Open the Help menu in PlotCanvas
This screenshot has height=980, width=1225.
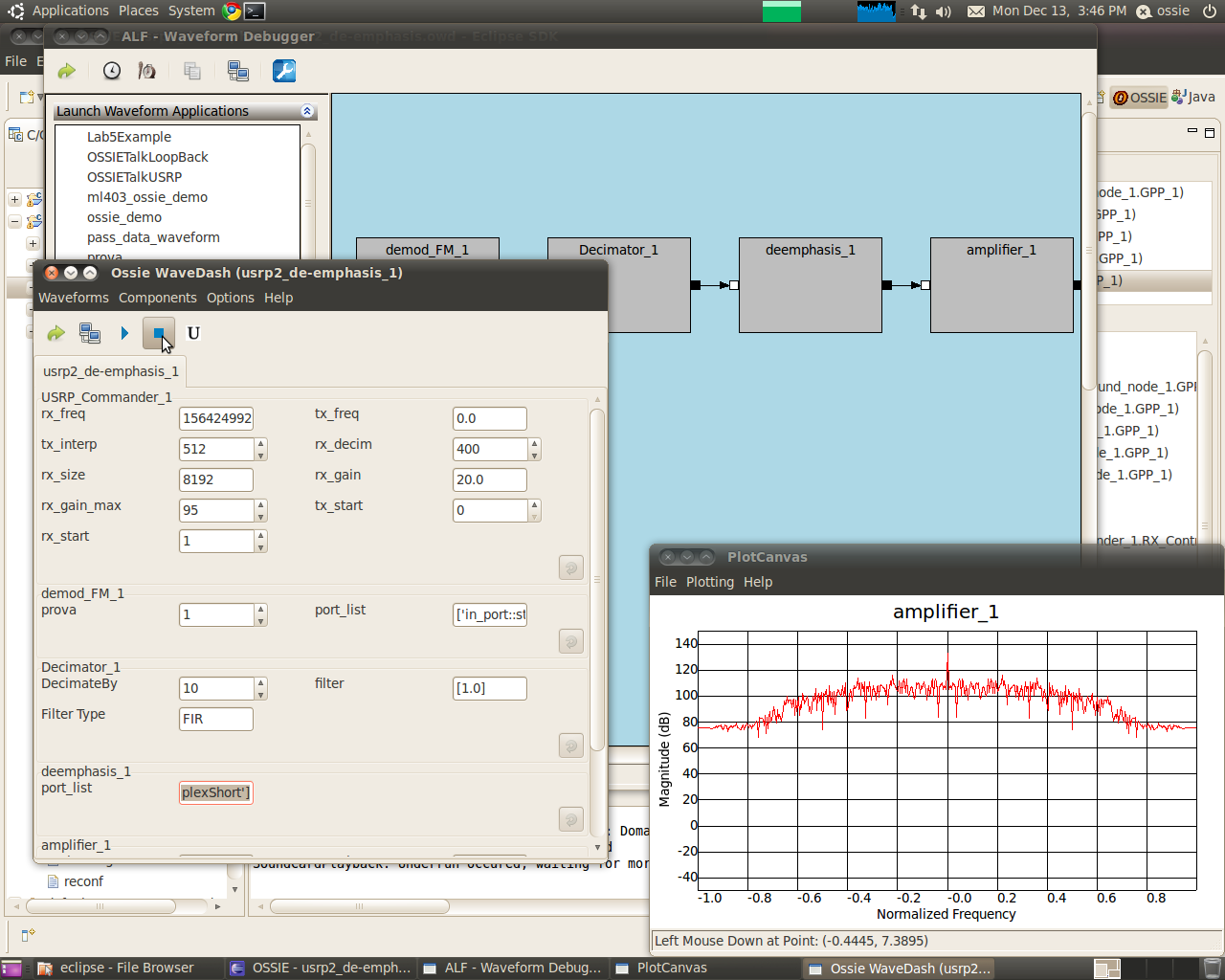pyautogui.click(x=758, y=582)
